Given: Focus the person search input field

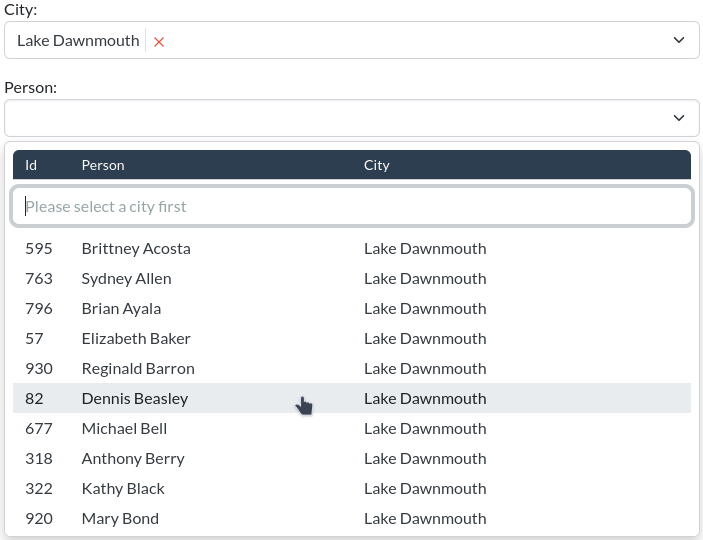Looking at the screenshot, I should [351, 207].
